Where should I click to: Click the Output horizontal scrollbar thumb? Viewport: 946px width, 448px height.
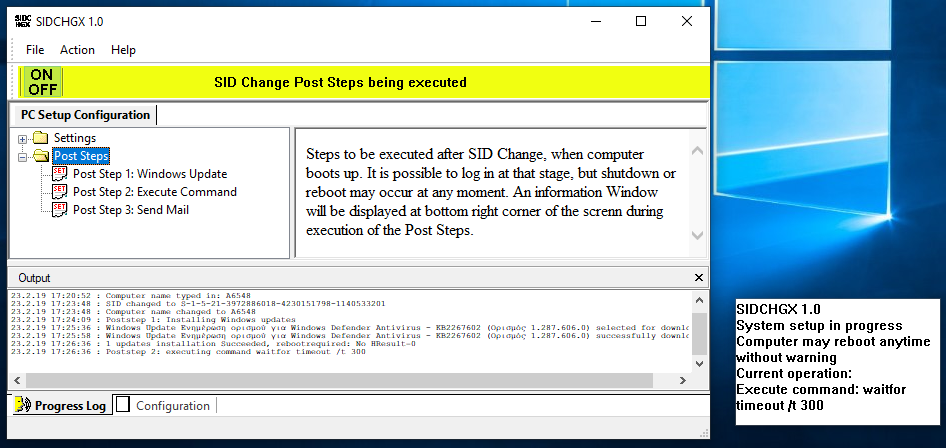pyautogui.click(x=340, y=380)
